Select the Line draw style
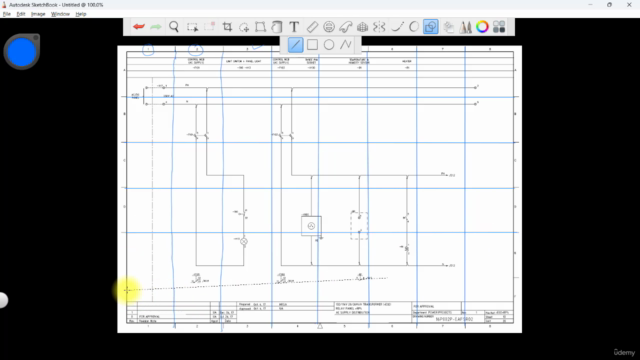640x360 pixels. click(296, 45)
